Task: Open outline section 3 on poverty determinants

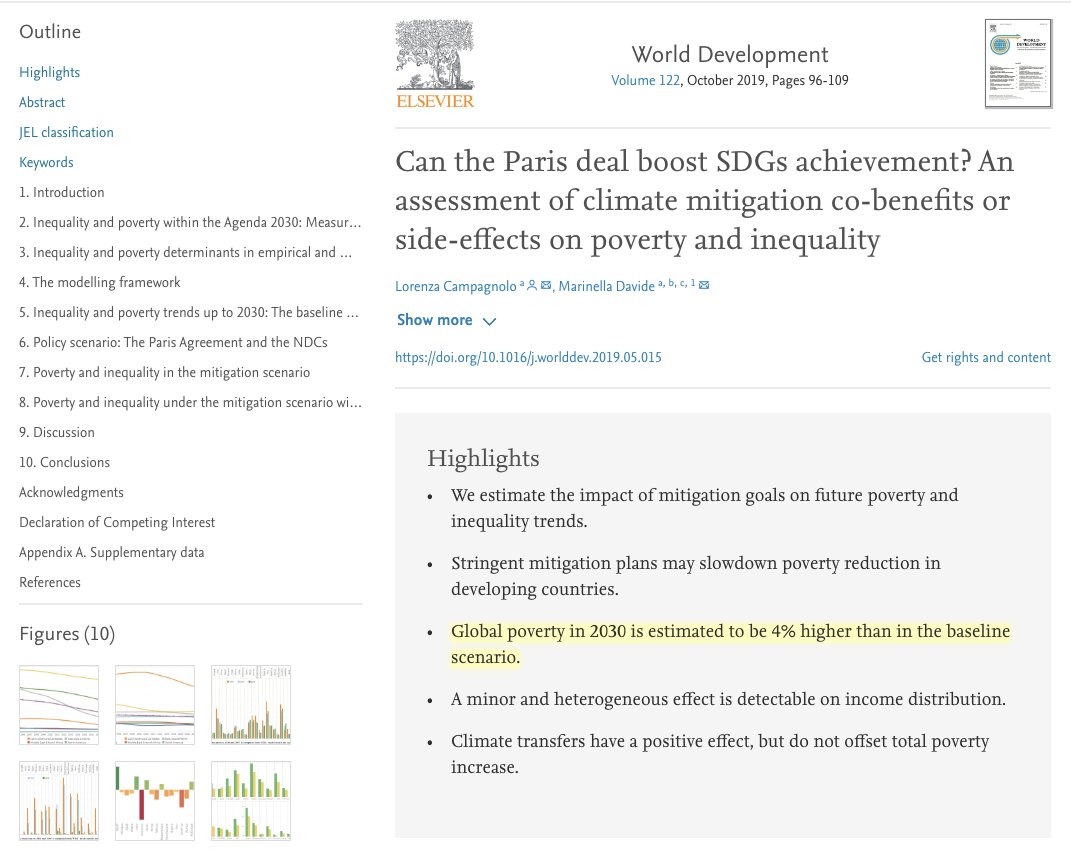Action: (186, 253)
